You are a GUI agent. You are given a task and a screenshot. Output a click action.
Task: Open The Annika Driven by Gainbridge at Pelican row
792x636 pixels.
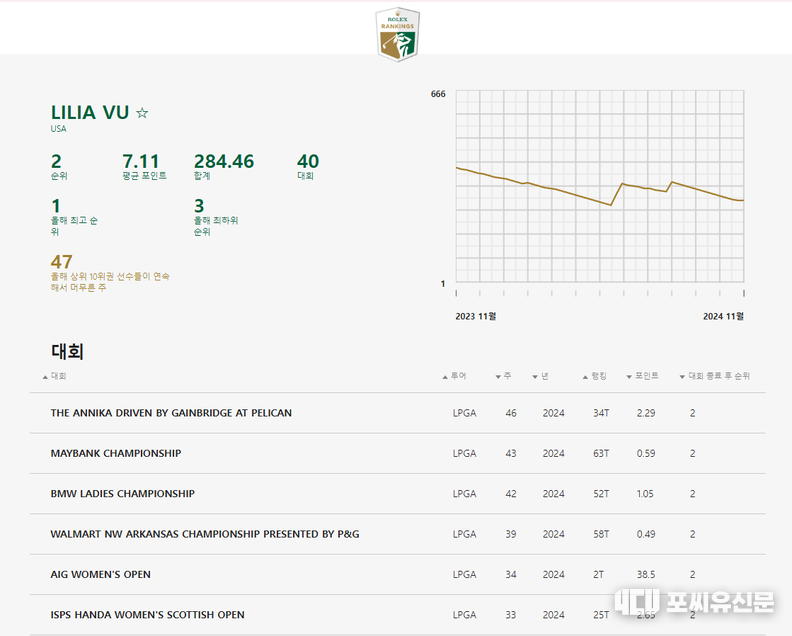click(398, 413)
